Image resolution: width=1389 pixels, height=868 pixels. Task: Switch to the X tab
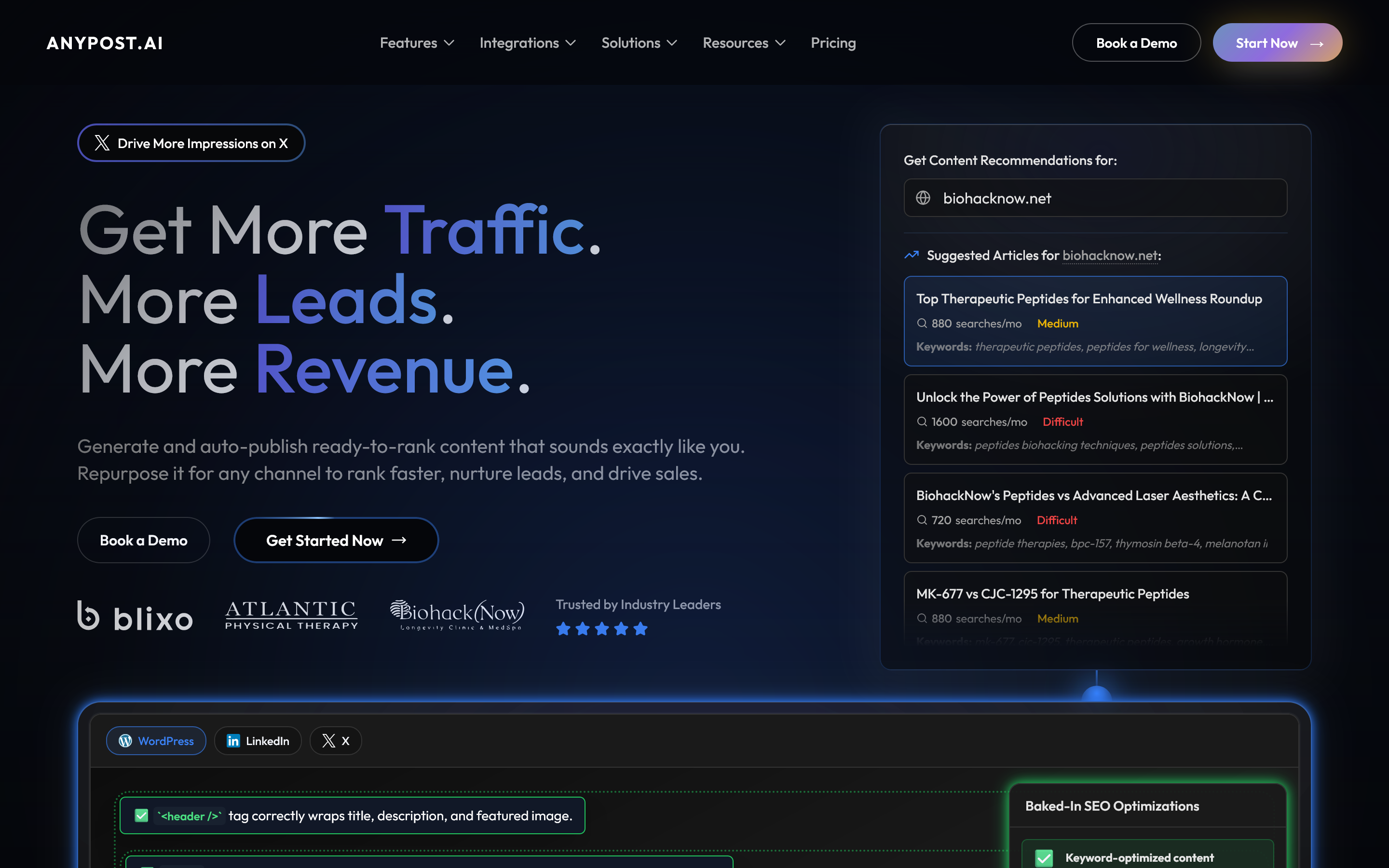(336, 741)
